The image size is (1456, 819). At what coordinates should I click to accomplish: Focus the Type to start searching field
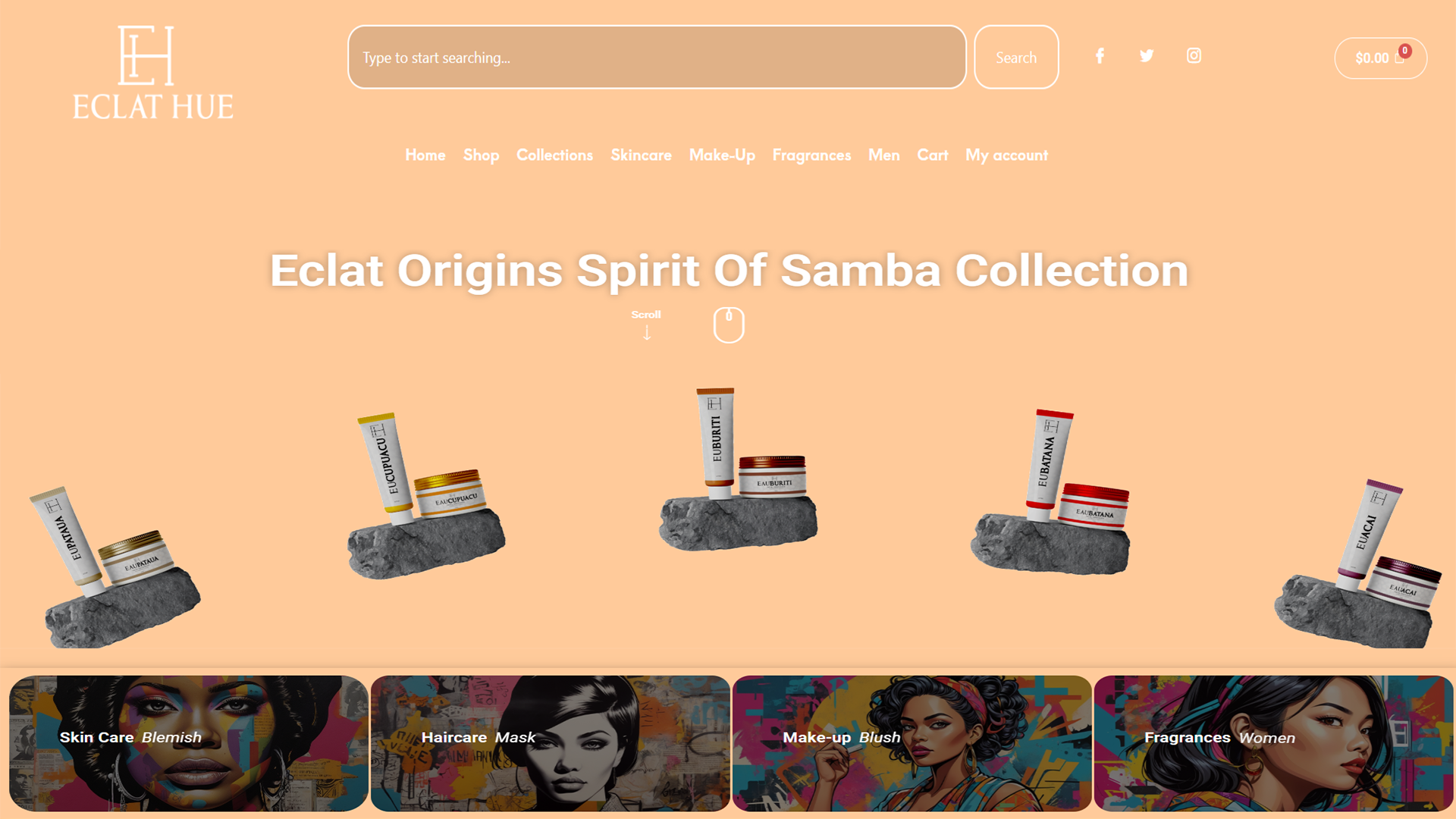pos(657,58)
